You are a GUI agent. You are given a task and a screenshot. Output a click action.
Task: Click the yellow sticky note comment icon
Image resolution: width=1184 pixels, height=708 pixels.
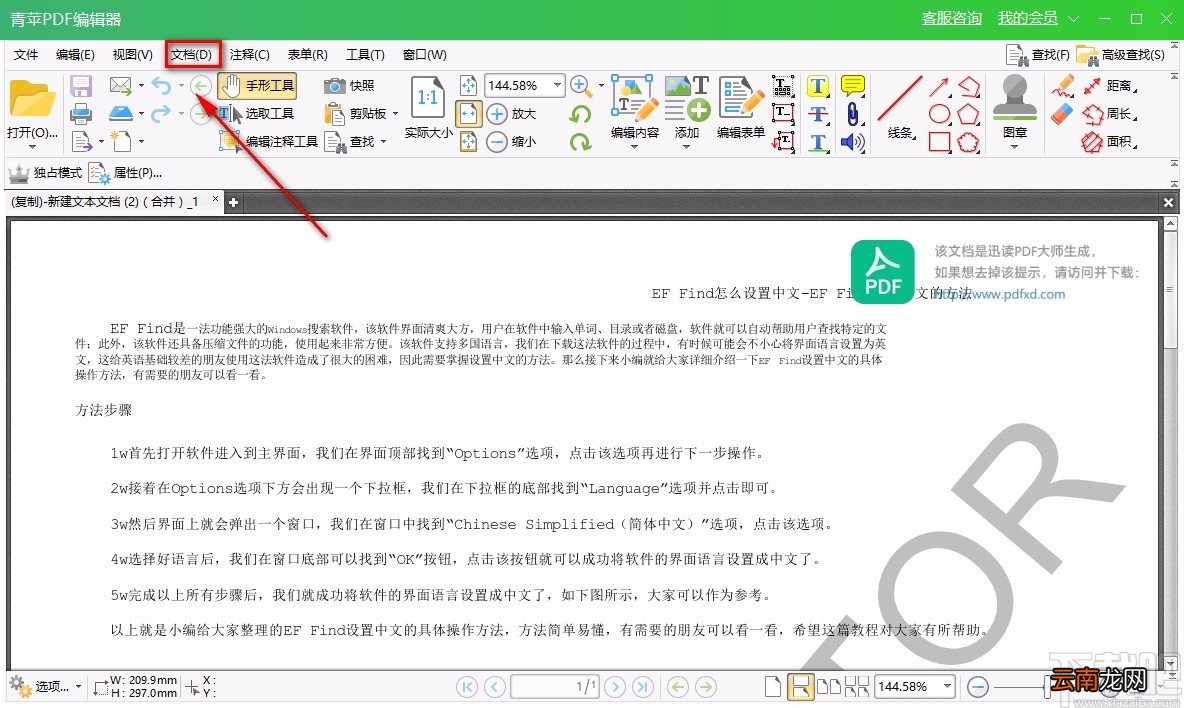point(853,85)
